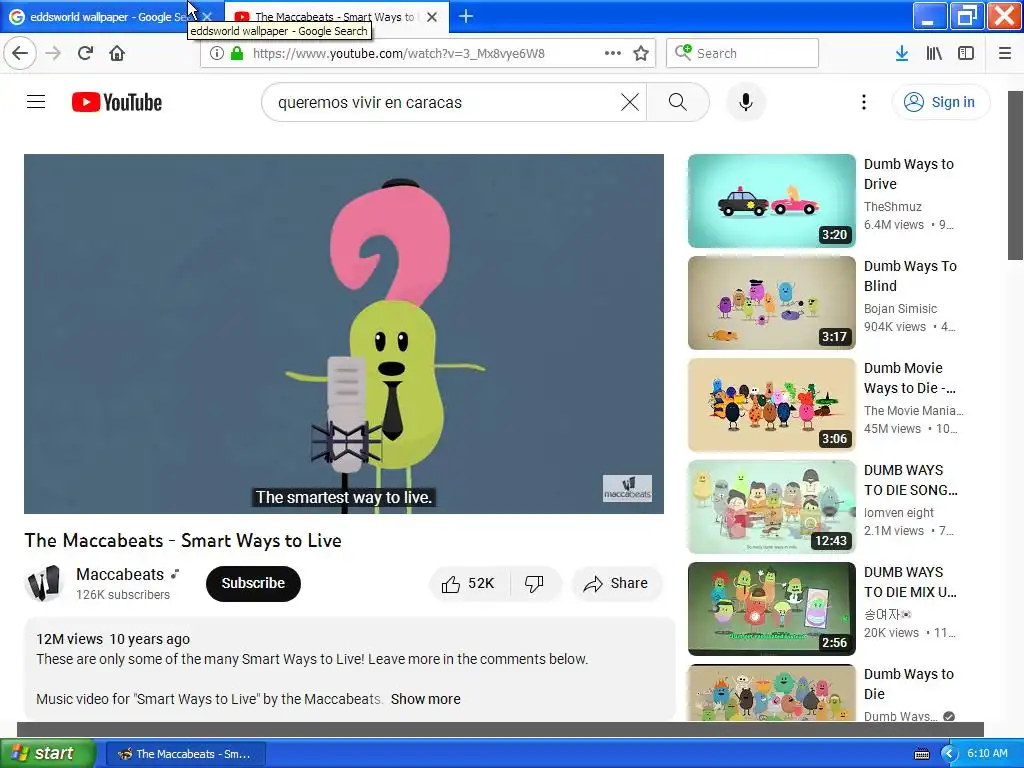Open the YouTube guide hamburger menu
This screenshot has height=768, width=1024.
(x=36, y=102)
